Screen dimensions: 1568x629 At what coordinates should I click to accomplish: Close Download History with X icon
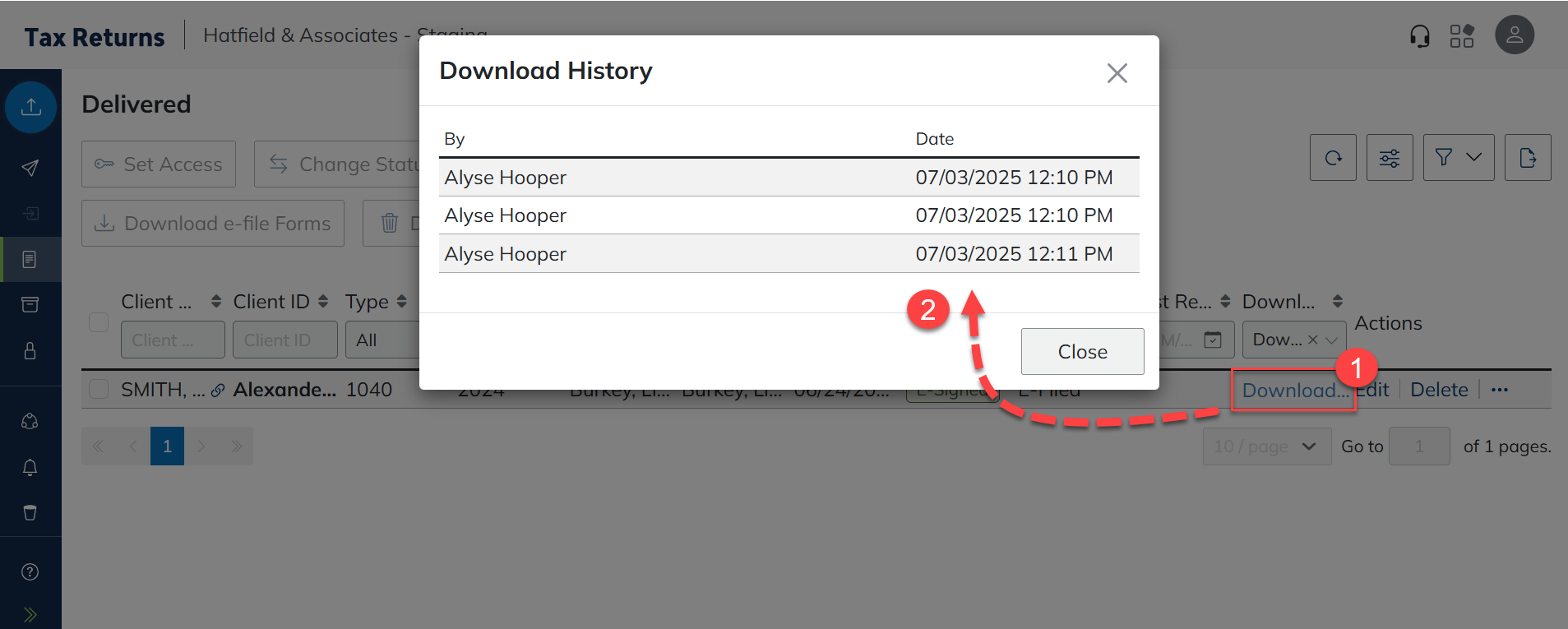pyautogui.click(x=1117, y=73)
